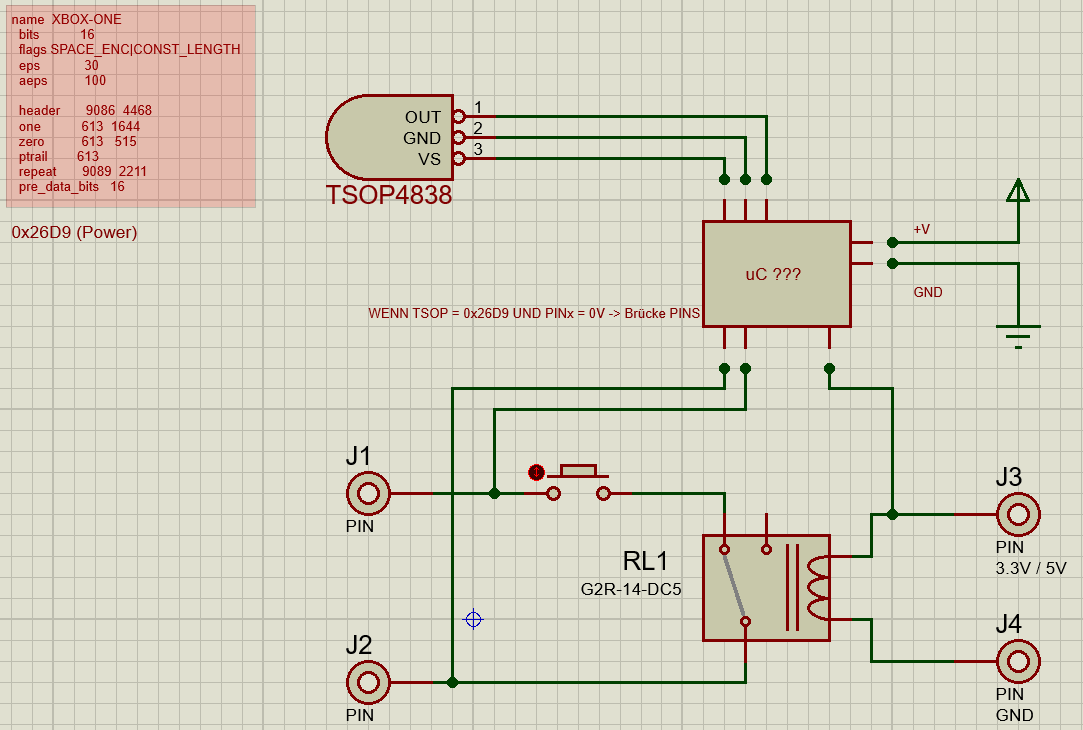1083x730 pixels.
Task: Select the repeat 9089 2211 line
Action: click(82, 171)
